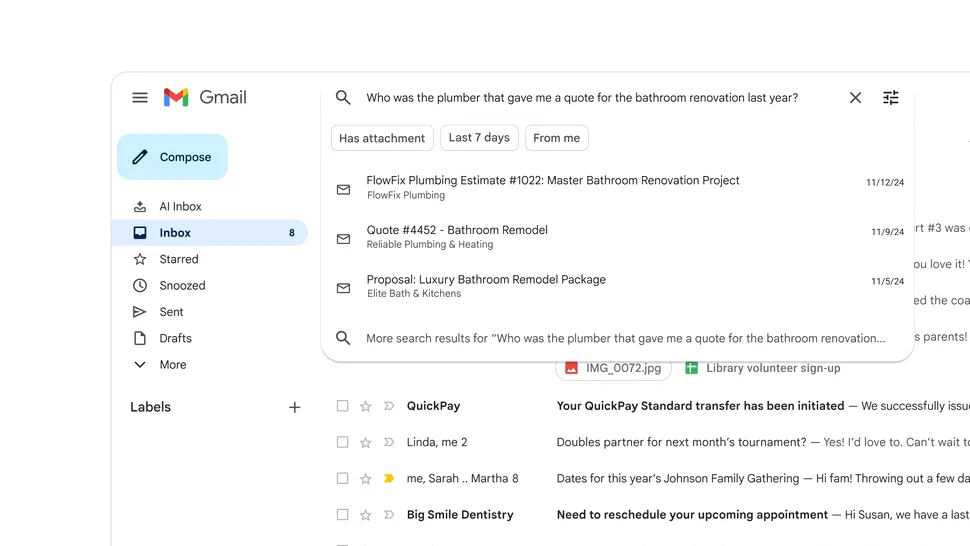Open Library volunteer sign-up attachment chip
Viewport: 970px width, 546px height.
coord(763,368)
